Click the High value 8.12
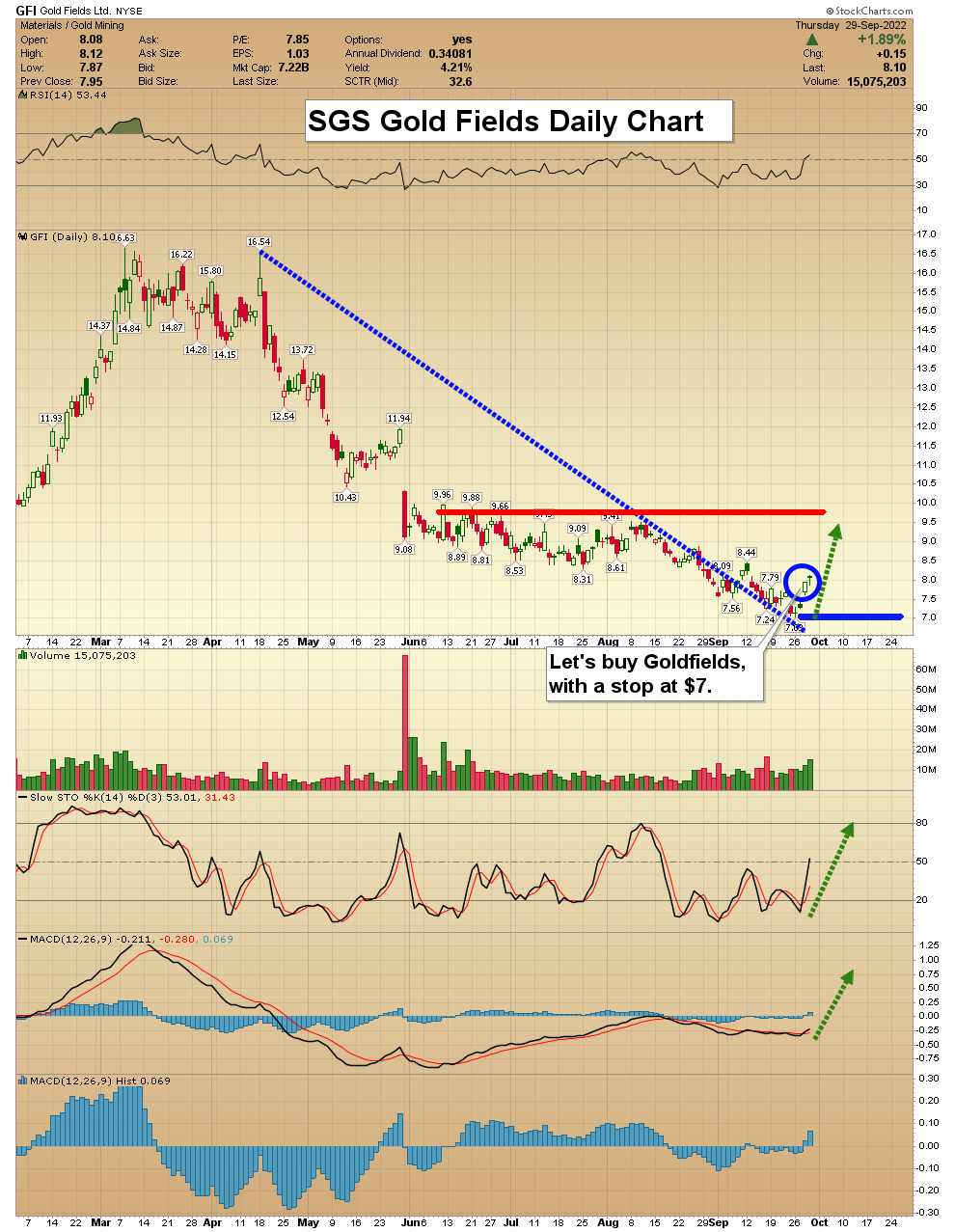This screenshot has height=1232, width=955. [x=91, y=54]
